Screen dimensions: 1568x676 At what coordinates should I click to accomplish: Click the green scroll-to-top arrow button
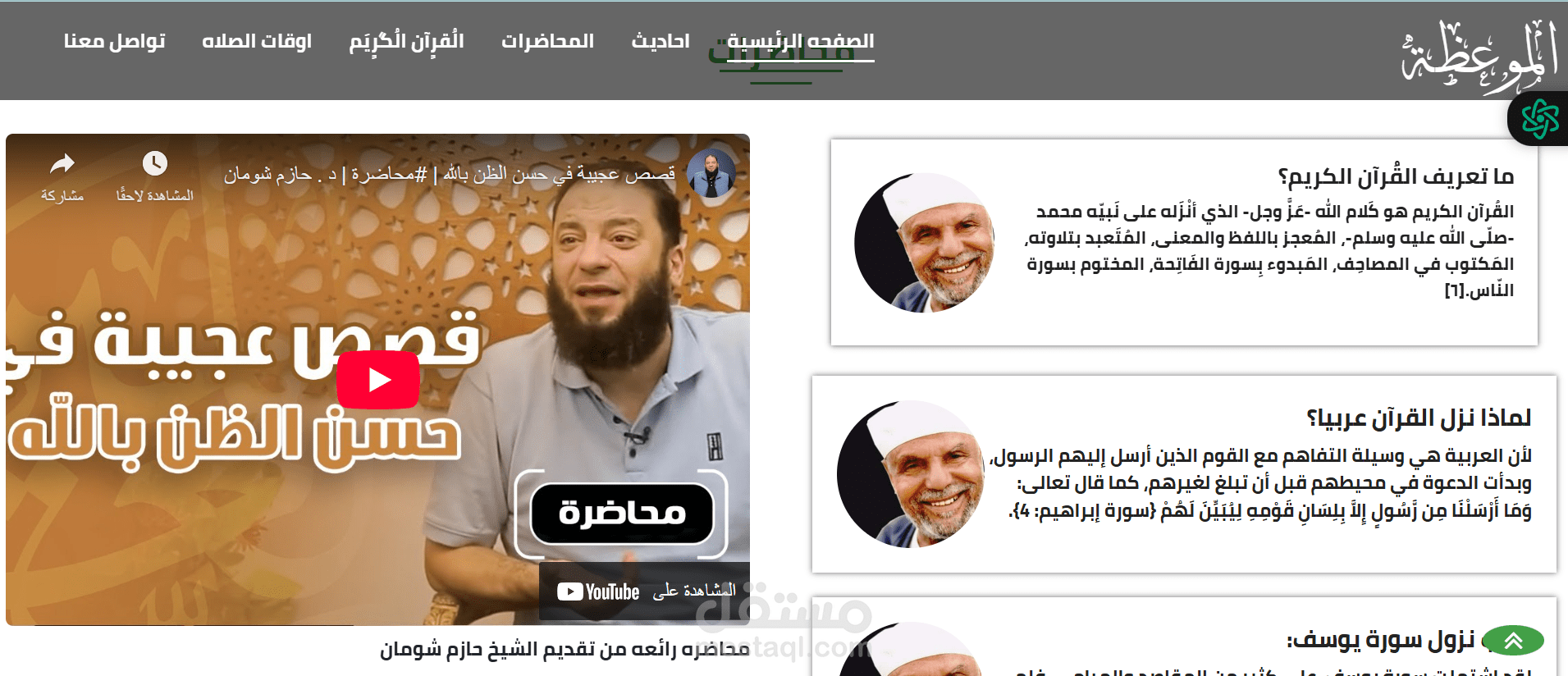tap(1514, 641)
